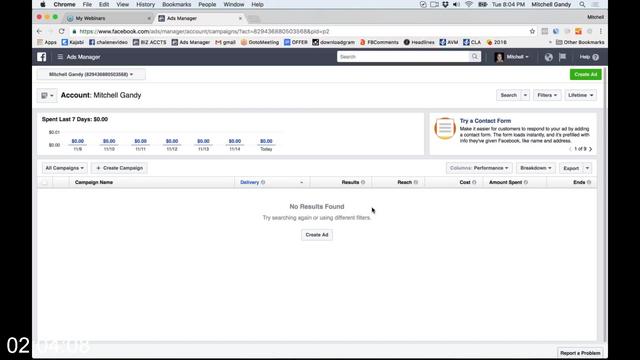Open the Ads Manager hamburger menu
The width and height of the screenshot is (640, 360).
pos(60,57)
